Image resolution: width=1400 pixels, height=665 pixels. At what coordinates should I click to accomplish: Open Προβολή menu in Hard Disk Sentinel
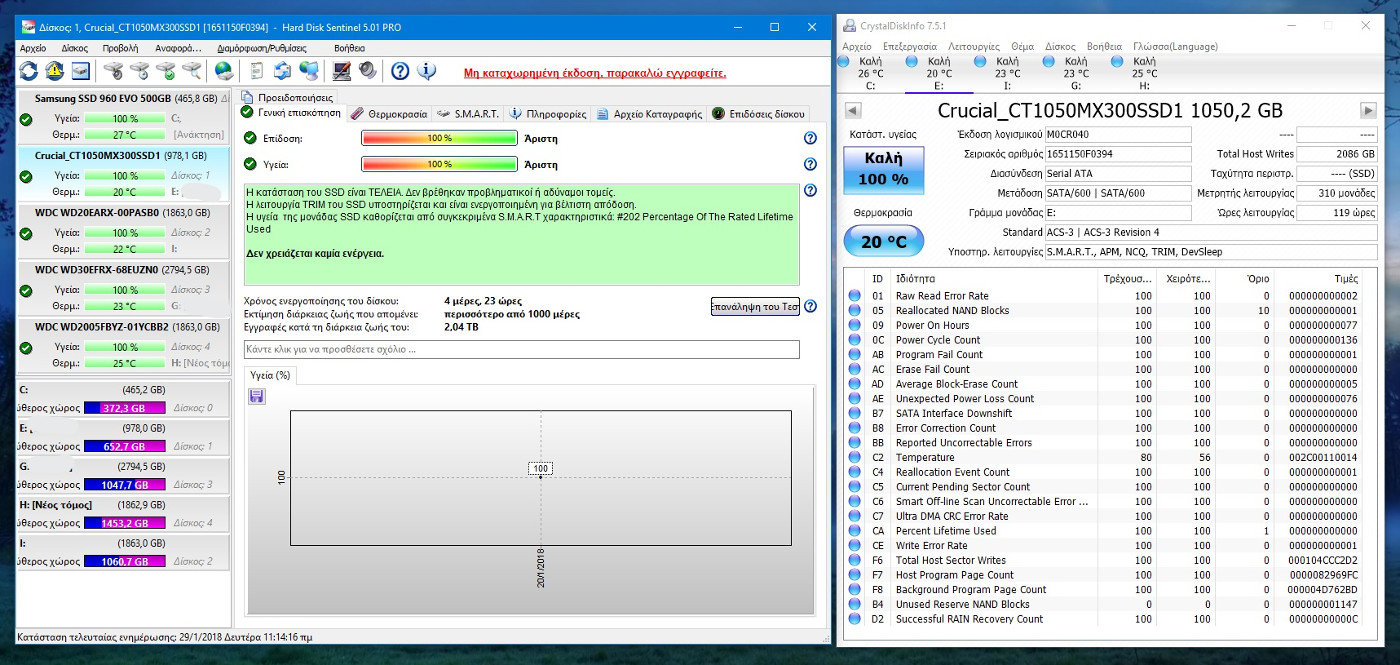[x=121, y=47]
